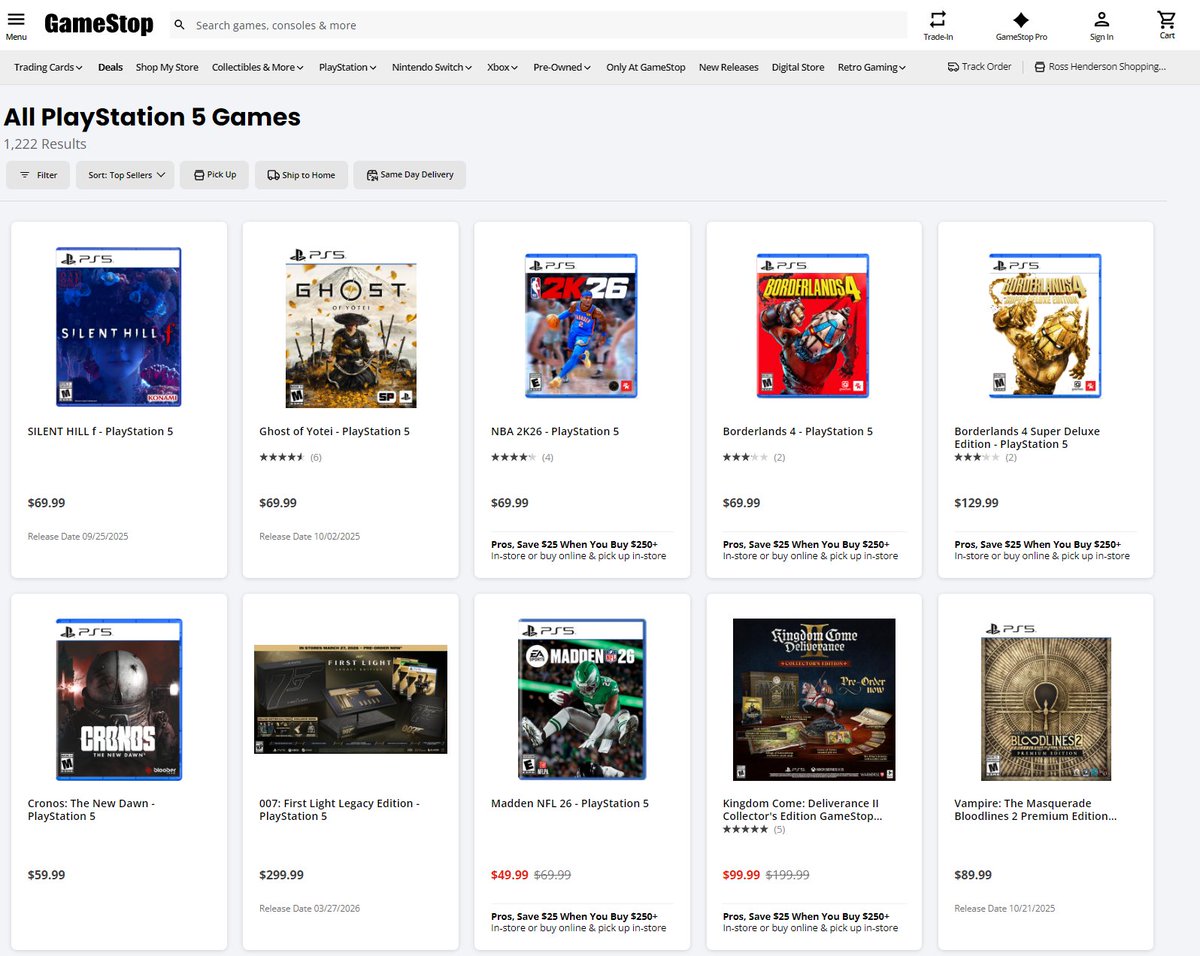Open the Sort: Top Sellers dropdown
The image size is (1200, 956).
tap(126, 175)
